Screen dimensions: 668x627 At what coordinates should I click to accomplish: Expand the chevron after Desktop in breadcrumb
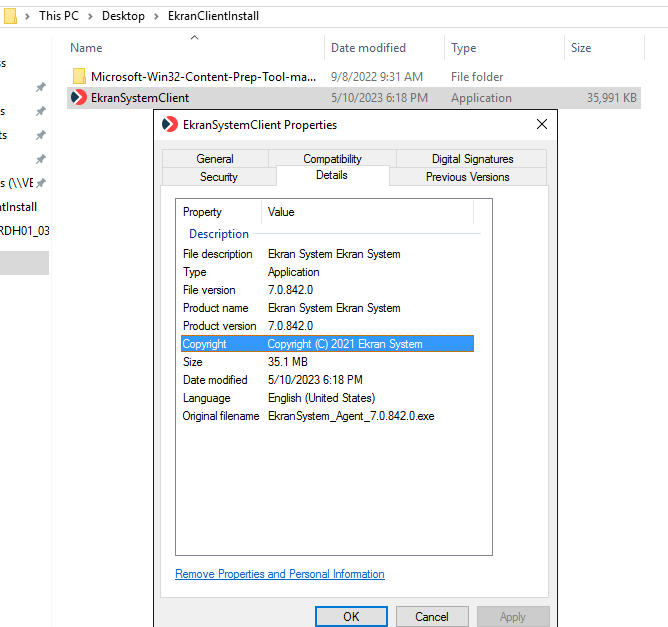coord(154,16)
